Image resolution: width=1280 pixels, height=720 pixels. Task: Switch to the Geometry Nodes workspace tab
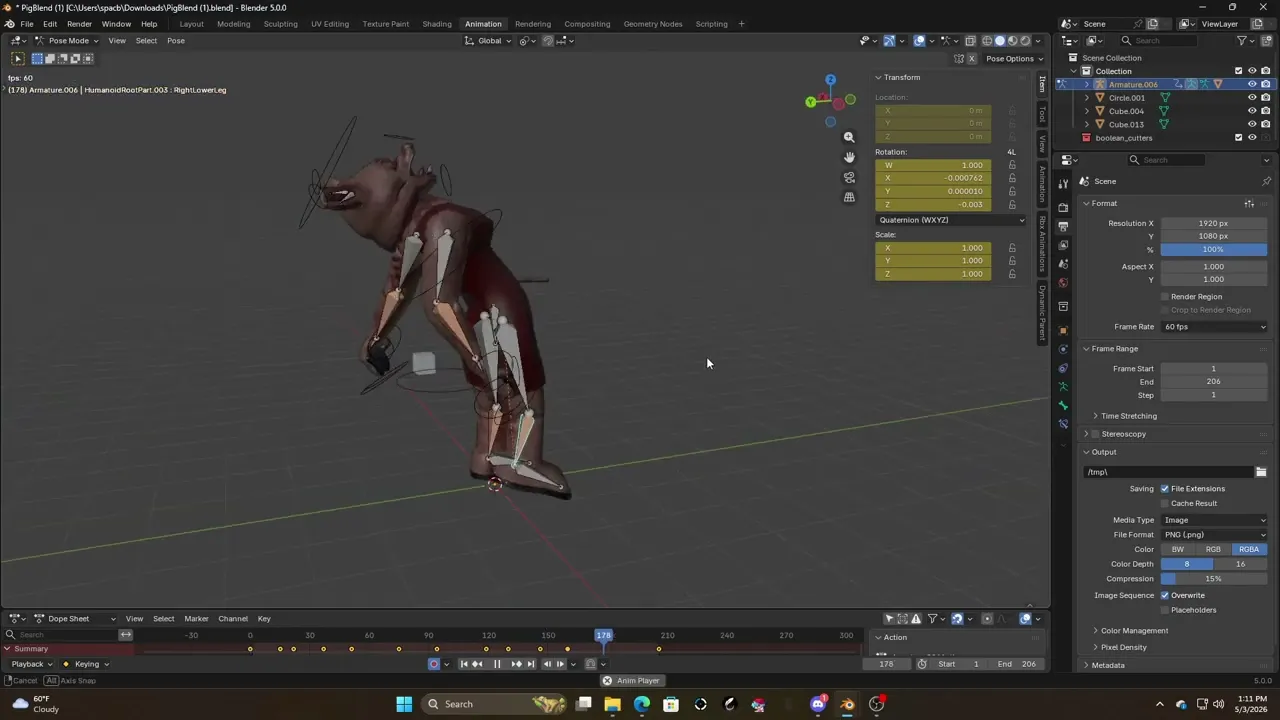pos(653,24)
